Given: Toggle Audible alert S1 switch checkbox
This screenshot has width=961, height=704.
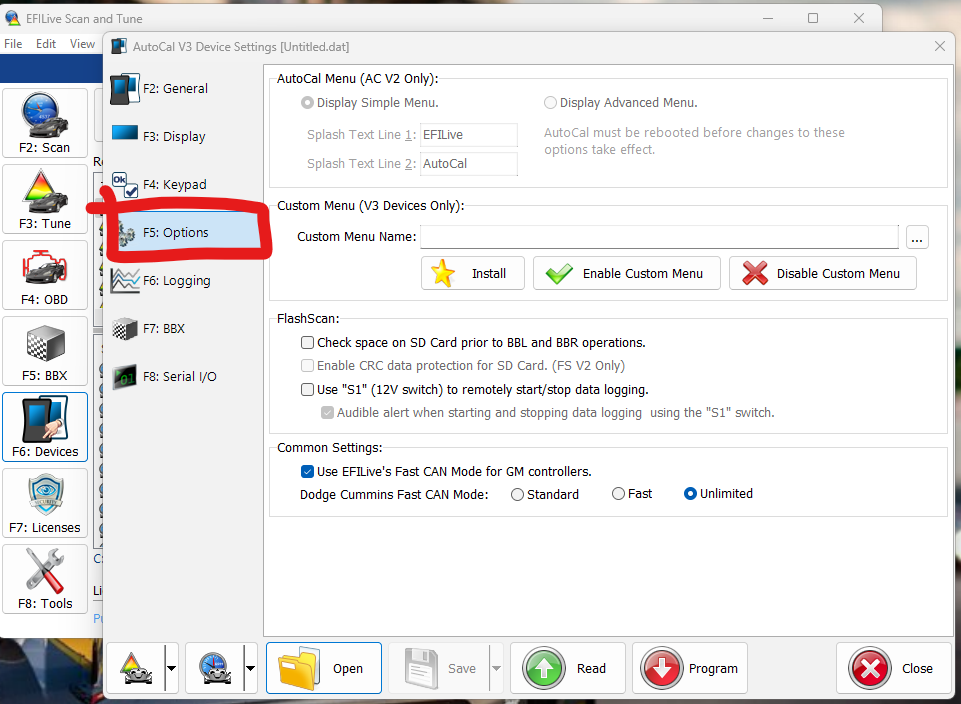Looking at the screenshot, I should pos(327,413).
